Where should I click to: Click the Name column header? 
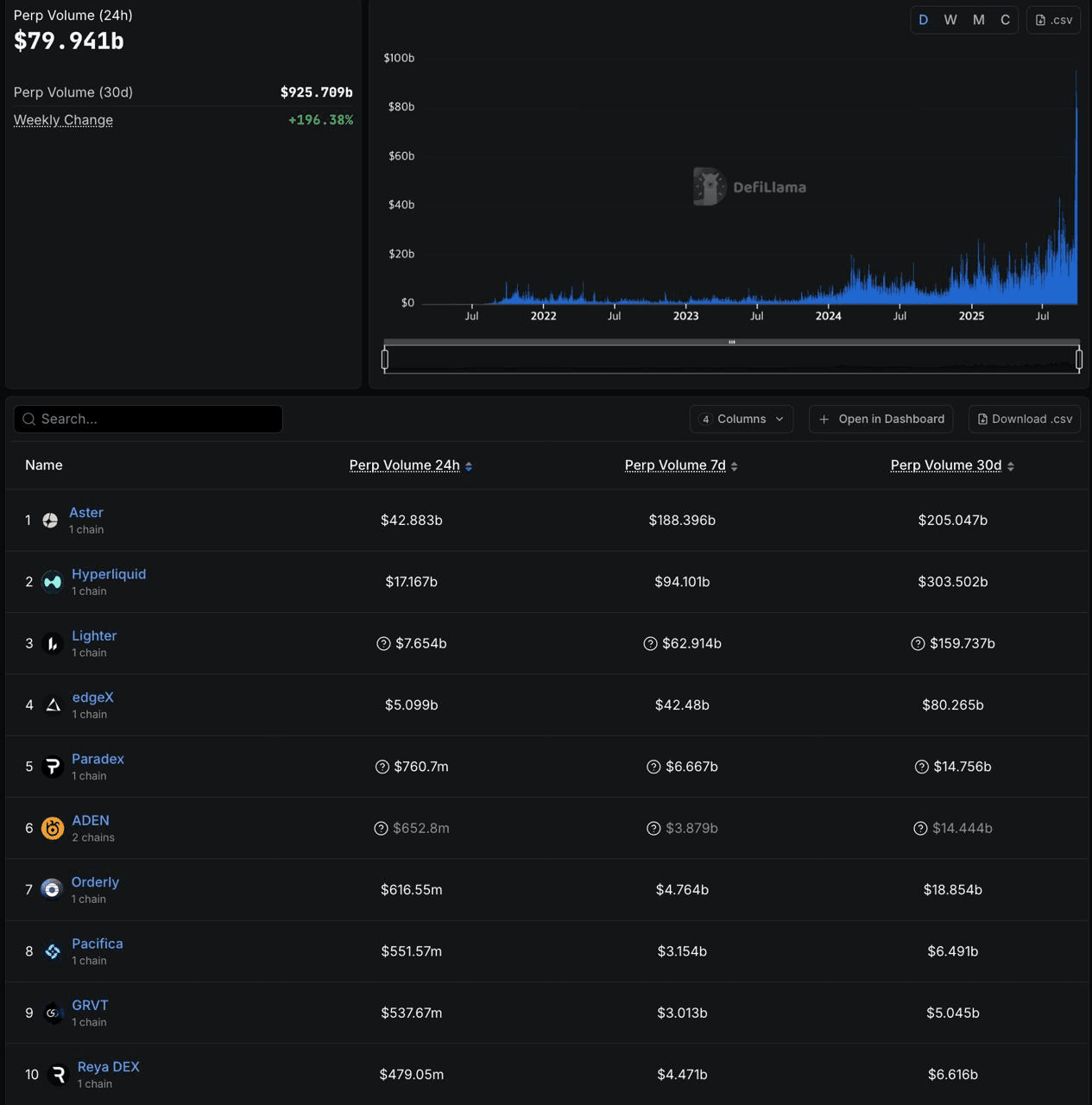44,465
